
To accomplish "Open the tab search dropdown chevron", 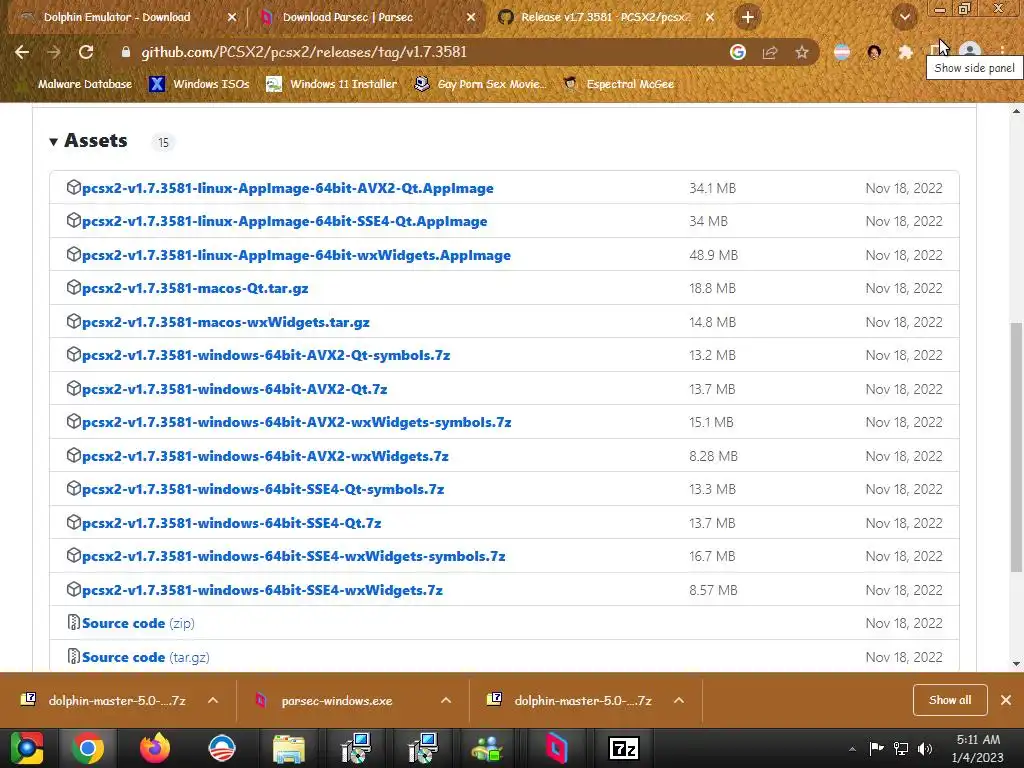I will [x=905, y=18].
